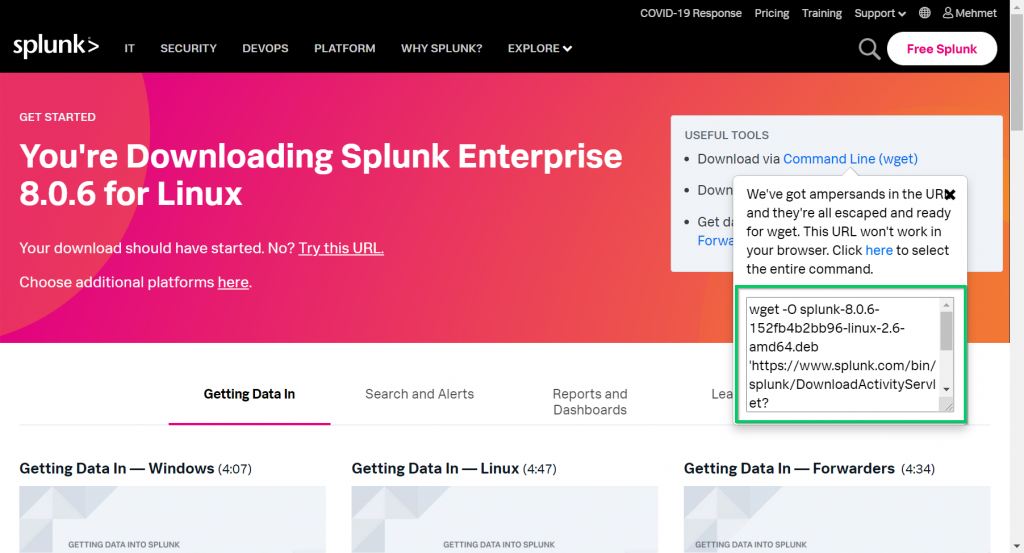Click the page heading mentioning 8.0.6 for Linux
Screen dimensions: 1024x553
[321, 174]
